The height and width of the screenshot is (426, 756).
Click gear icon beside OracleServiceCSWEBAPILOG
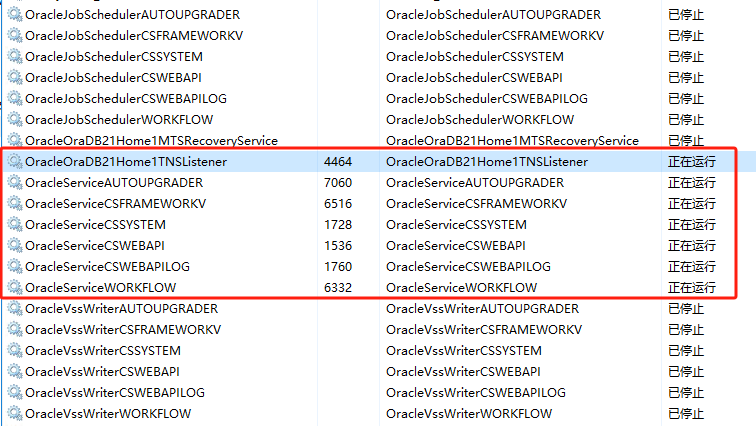[x=15, y=266]
